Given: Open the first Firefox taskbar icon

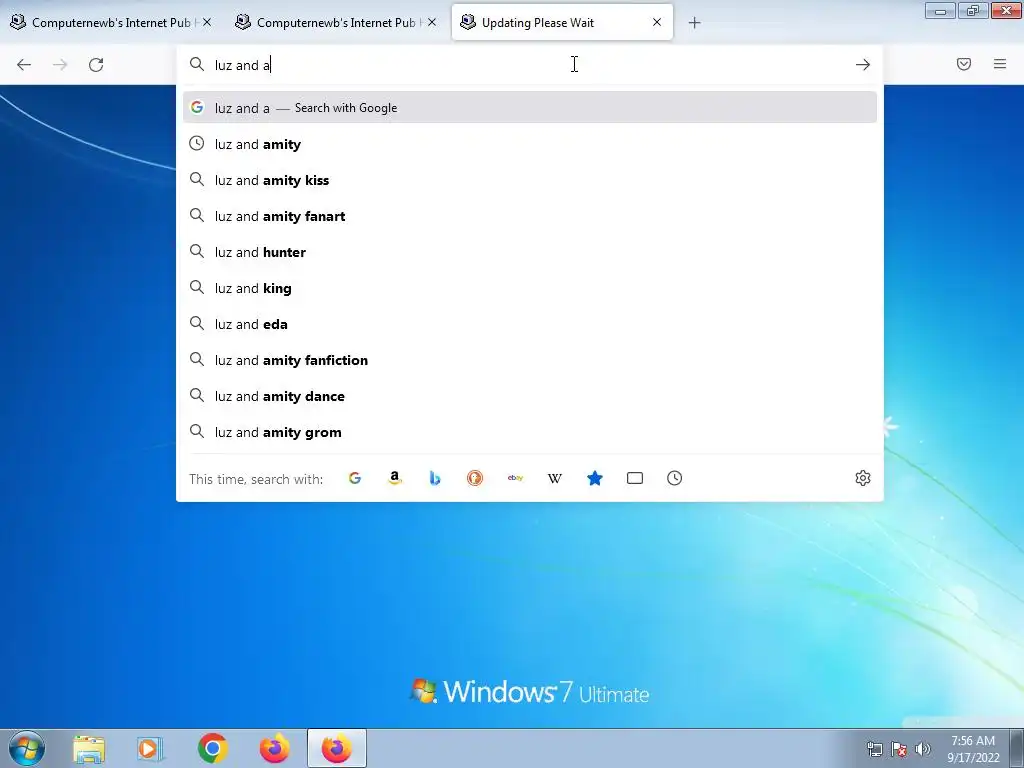Looking at the screenshot, I should [274, 748].
